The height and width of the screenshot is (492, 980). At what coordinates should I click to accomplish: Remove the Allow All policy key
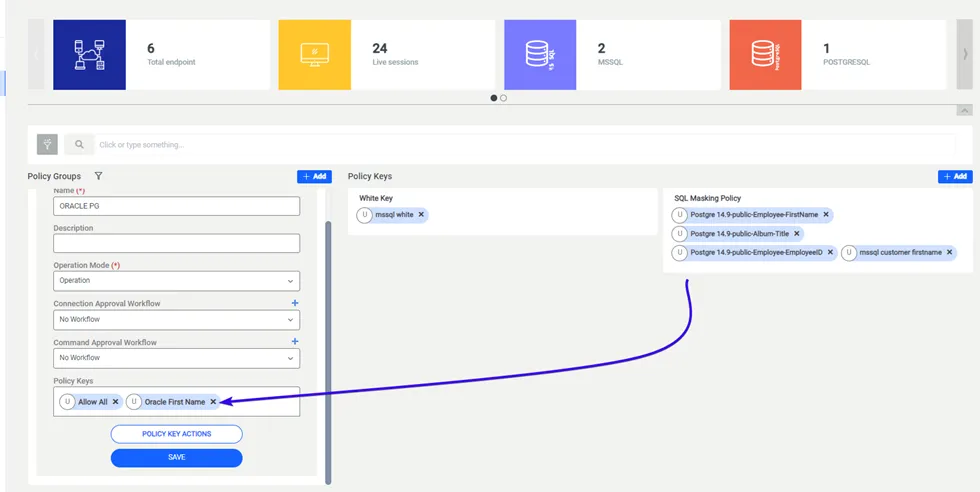(x=116, y=402)
